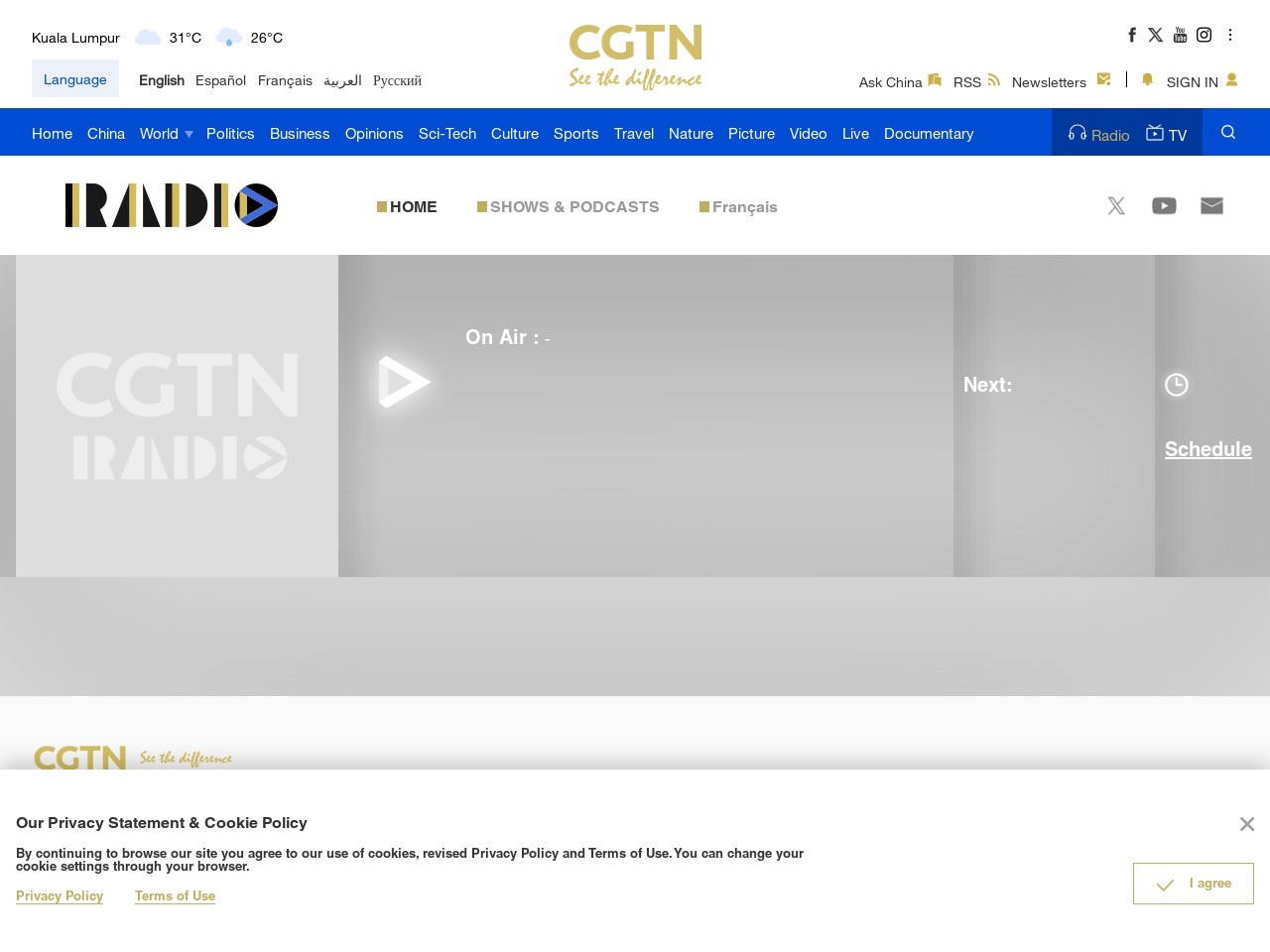This screenshot has height=952, width=1270.
Task: Open CGTN Instagram icon
Action: pos(1204,35)
